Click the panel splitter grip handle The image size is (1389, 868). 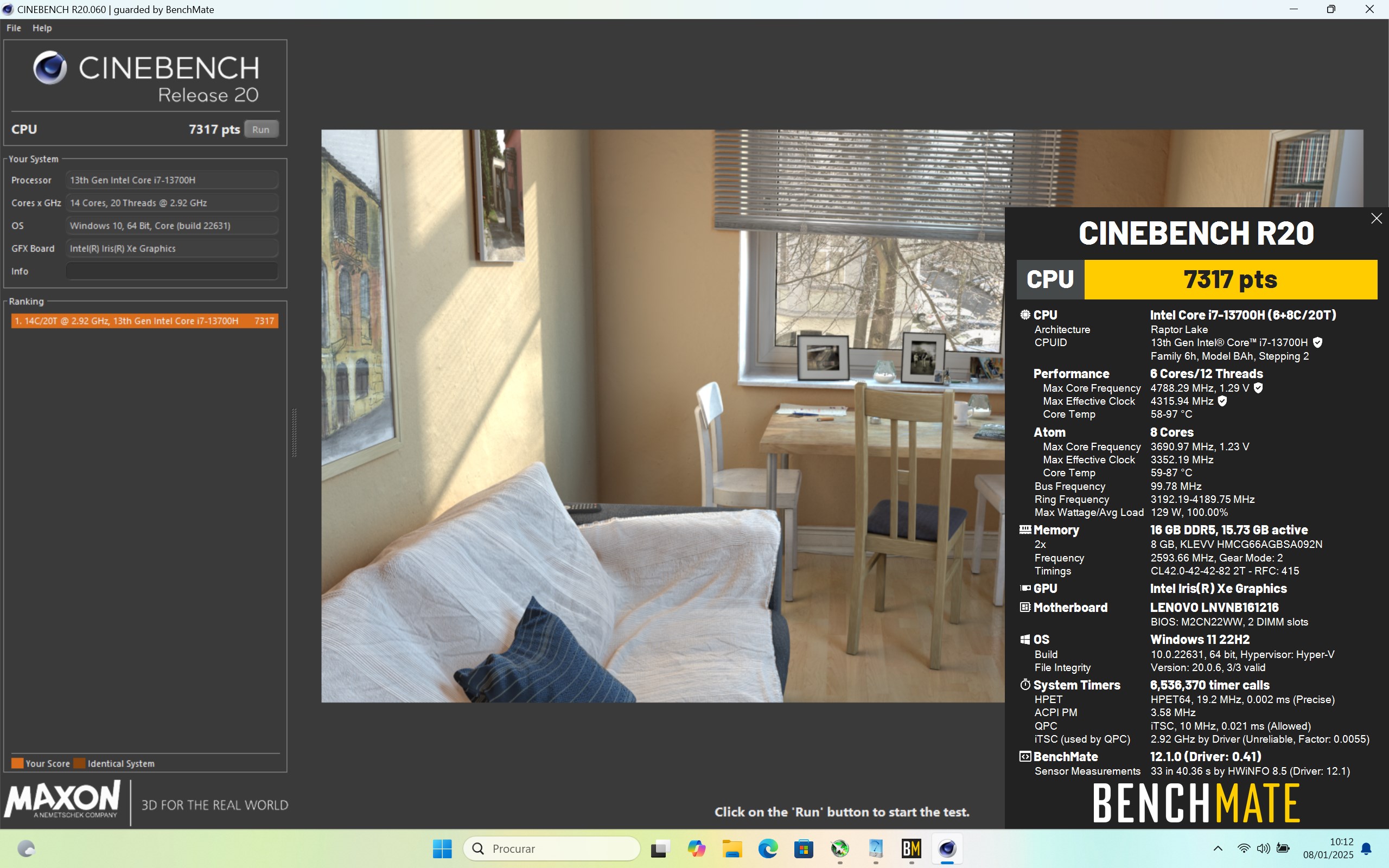pos(295,433)
